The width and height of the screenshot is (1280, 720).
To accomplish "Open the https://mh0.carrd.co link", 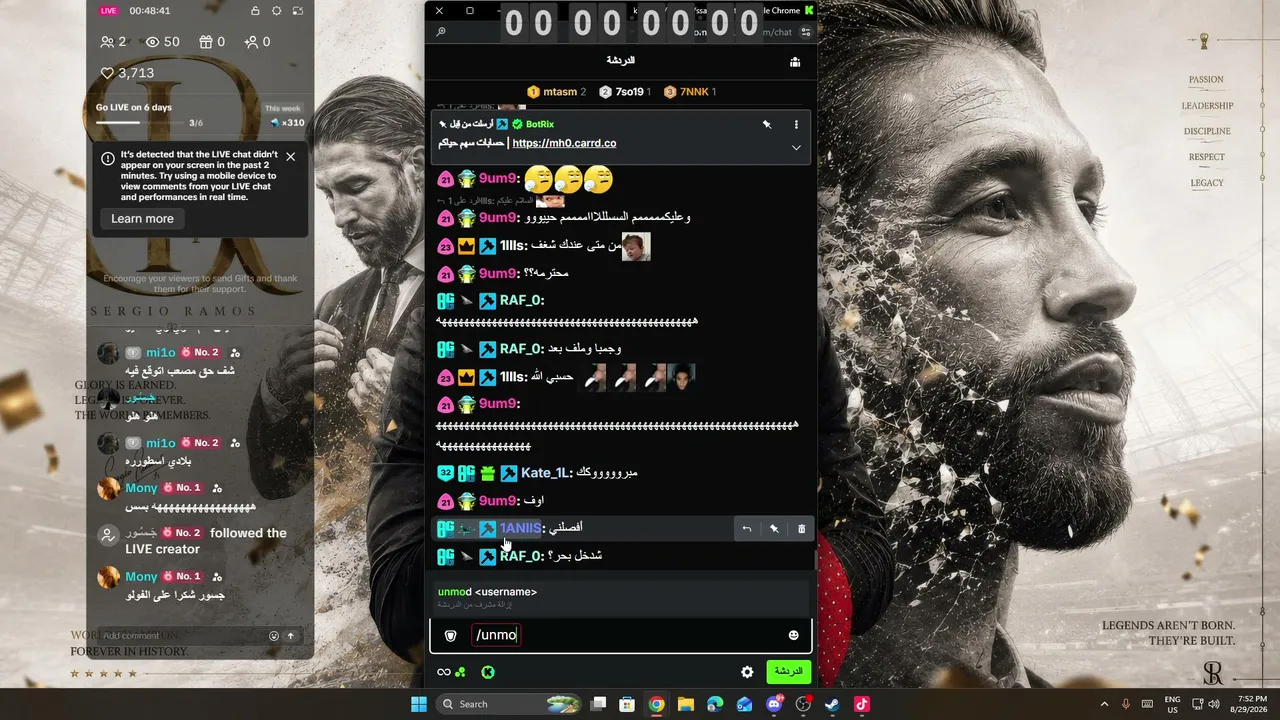I will (x=564, y=143).
